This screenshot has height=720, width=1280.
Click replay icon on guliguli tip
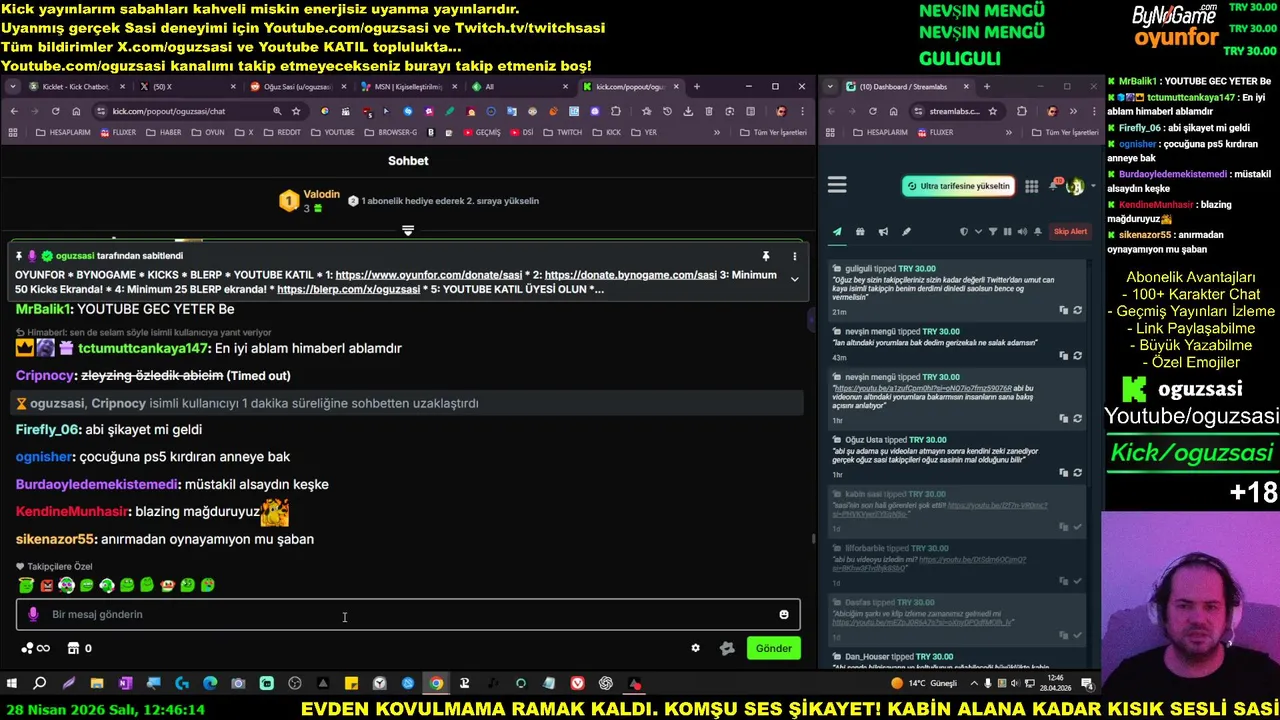pos(1077,310)
